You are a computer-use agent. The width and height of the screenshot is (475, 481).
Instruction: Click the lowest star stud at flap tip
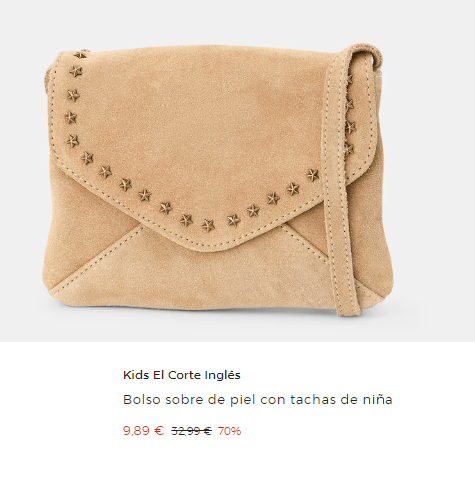[x=208, y=225]
